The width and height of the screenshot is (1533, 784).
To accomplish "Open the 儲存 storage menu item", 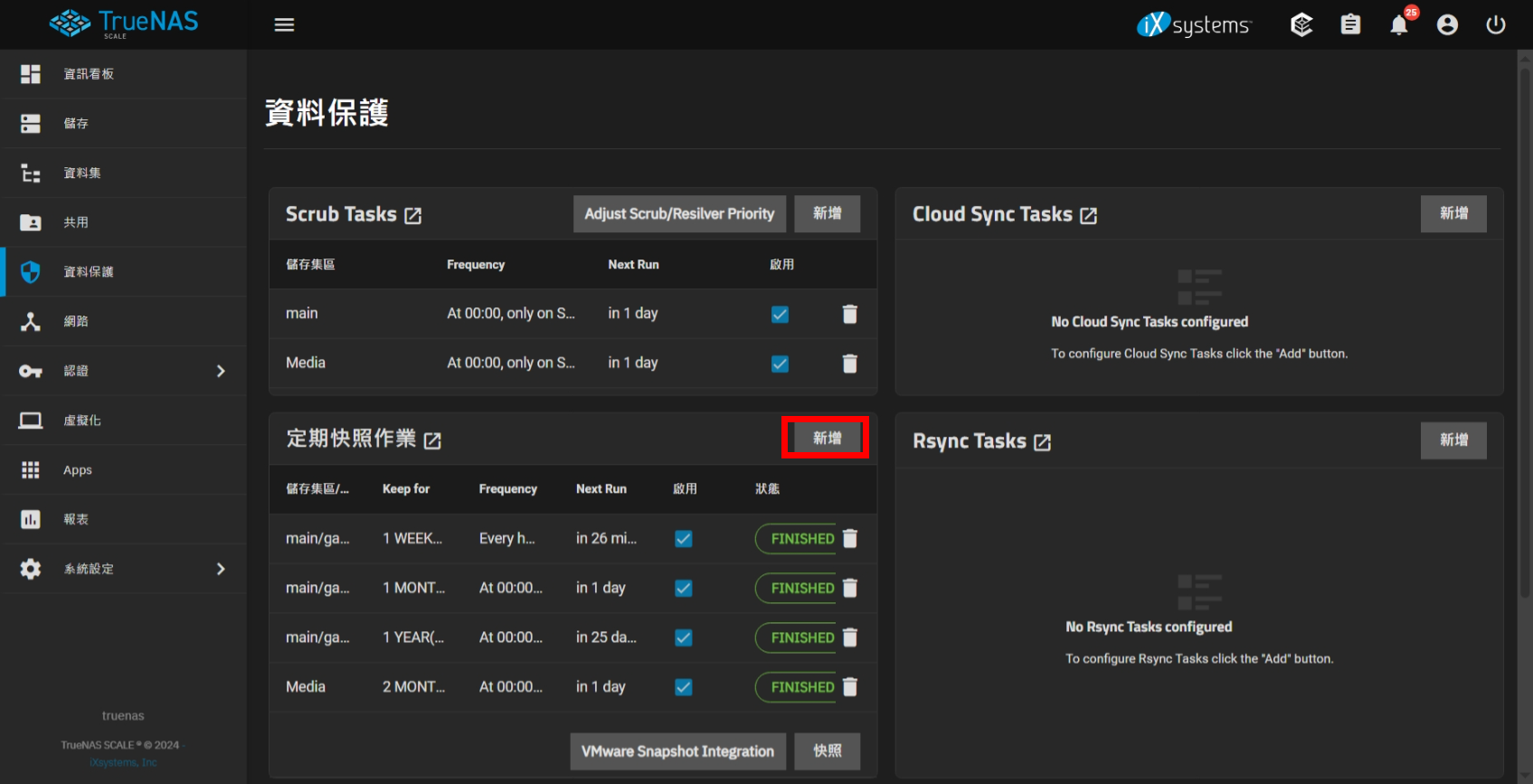I will (76, 123).
